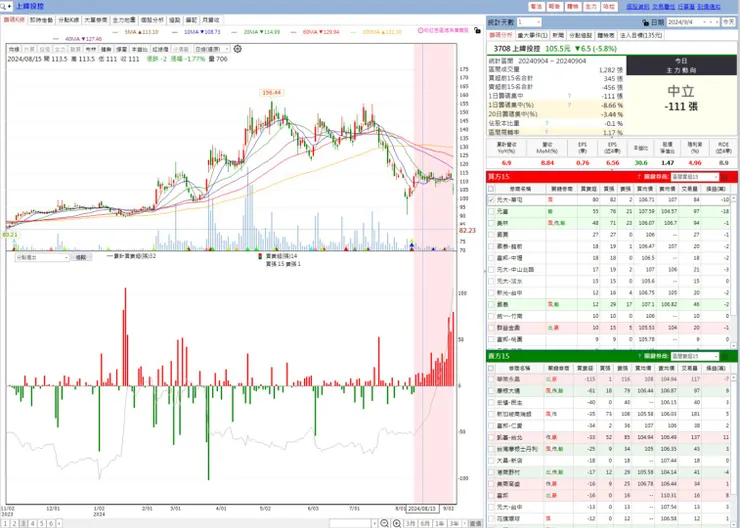The height and width of the screenshot is (528, 740).
Task: Check the 群益金鼎 buyer row checkbox
Action: [491, 327]
